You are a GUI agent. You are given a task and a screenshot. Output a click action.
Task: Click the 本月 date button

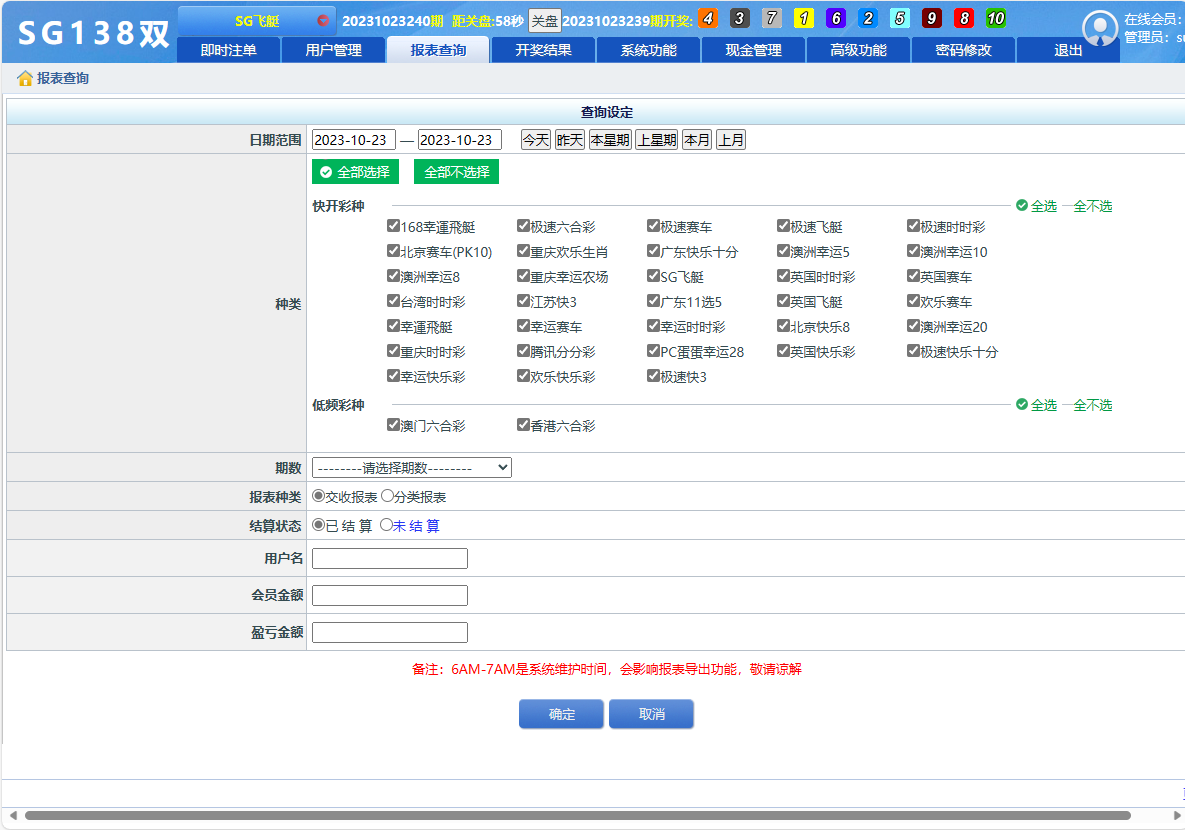(x=697, y=140)
